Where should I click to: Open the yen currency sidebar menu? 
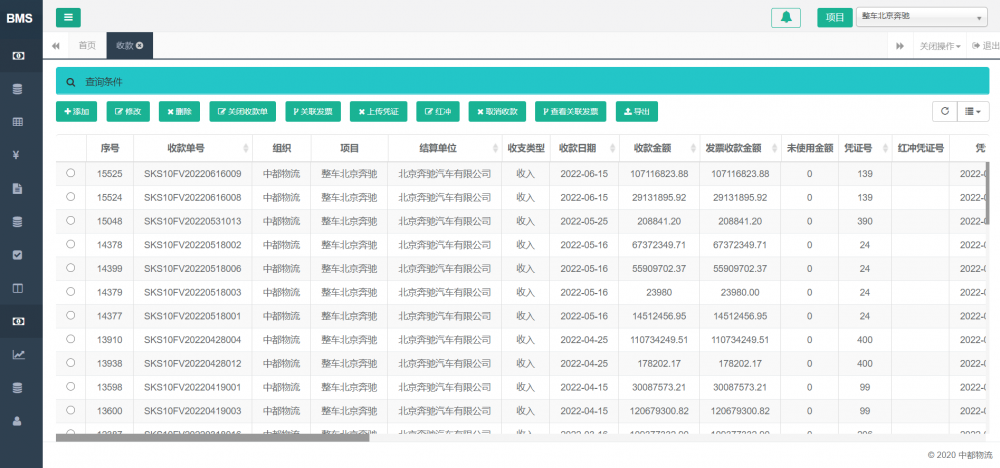click(18, 155)
